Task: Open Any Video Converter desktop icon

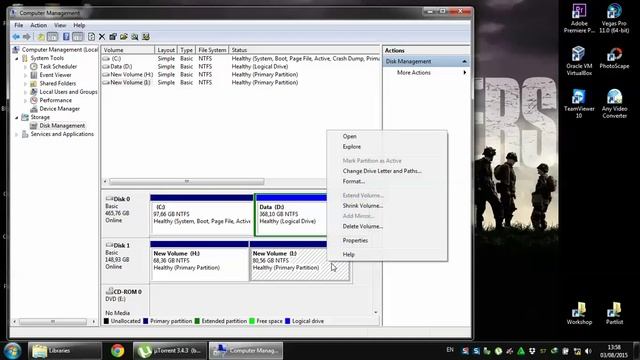Action: 614,104
